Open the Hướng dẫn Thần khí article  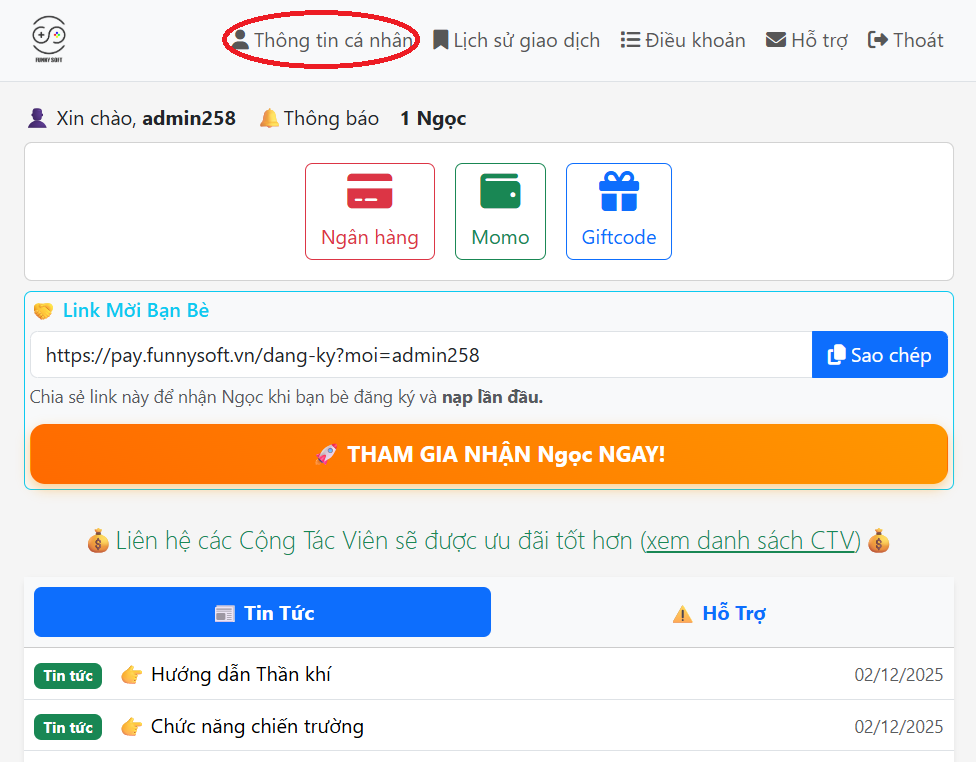coord(241,675)
